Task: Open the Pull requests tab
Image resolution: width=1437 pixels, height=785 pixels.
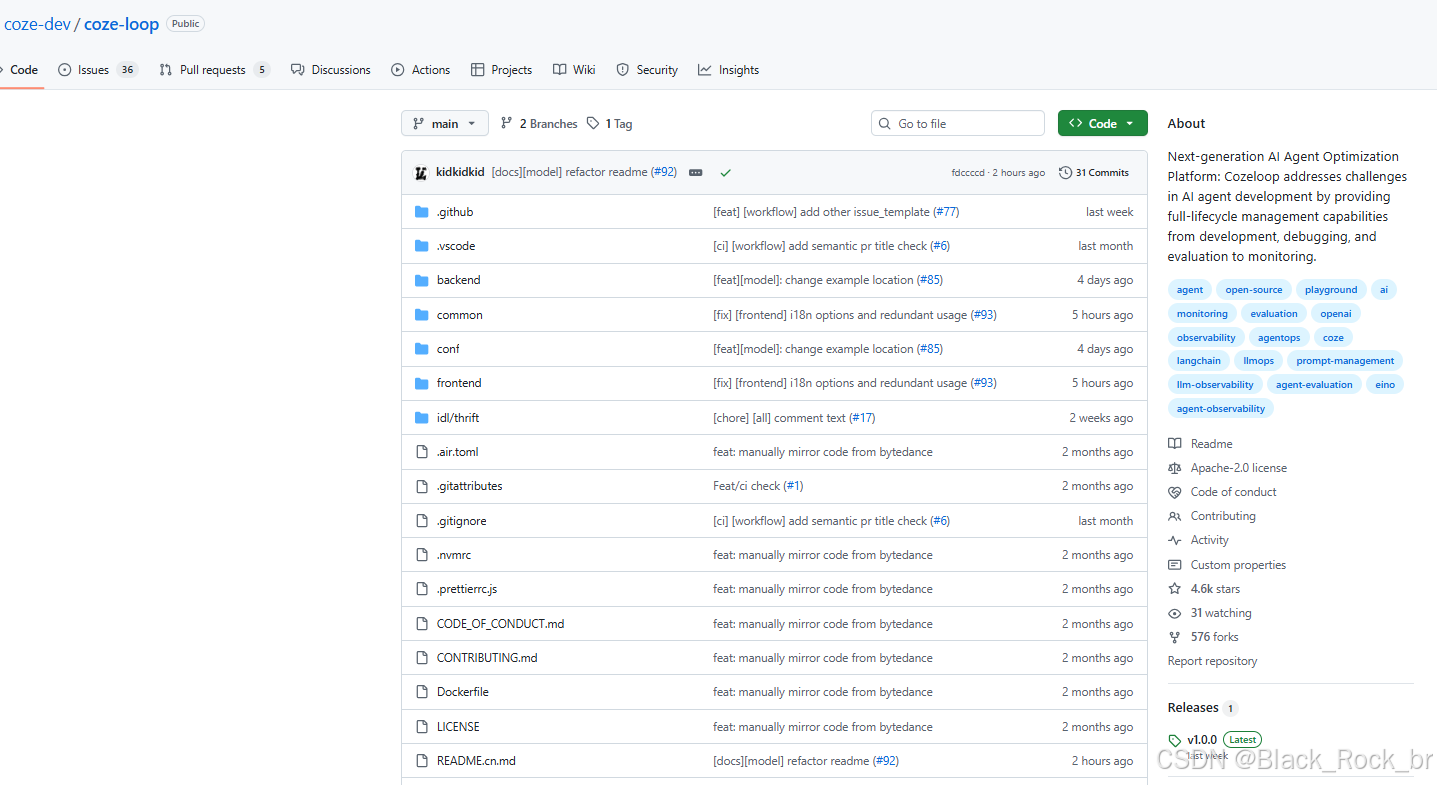Action: (214, 70)
